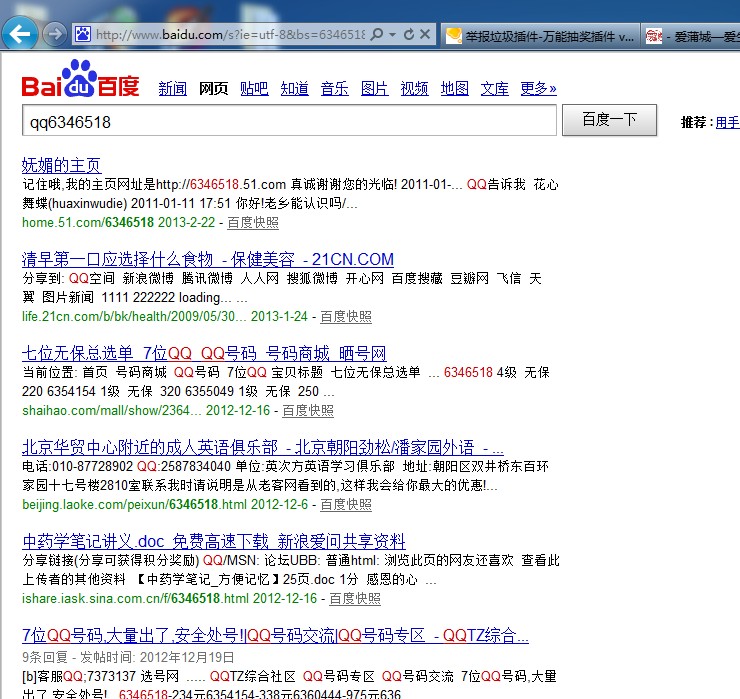
Task: Open the 新闻 category link
Action: pyautogui.click(x=172, y=88)
